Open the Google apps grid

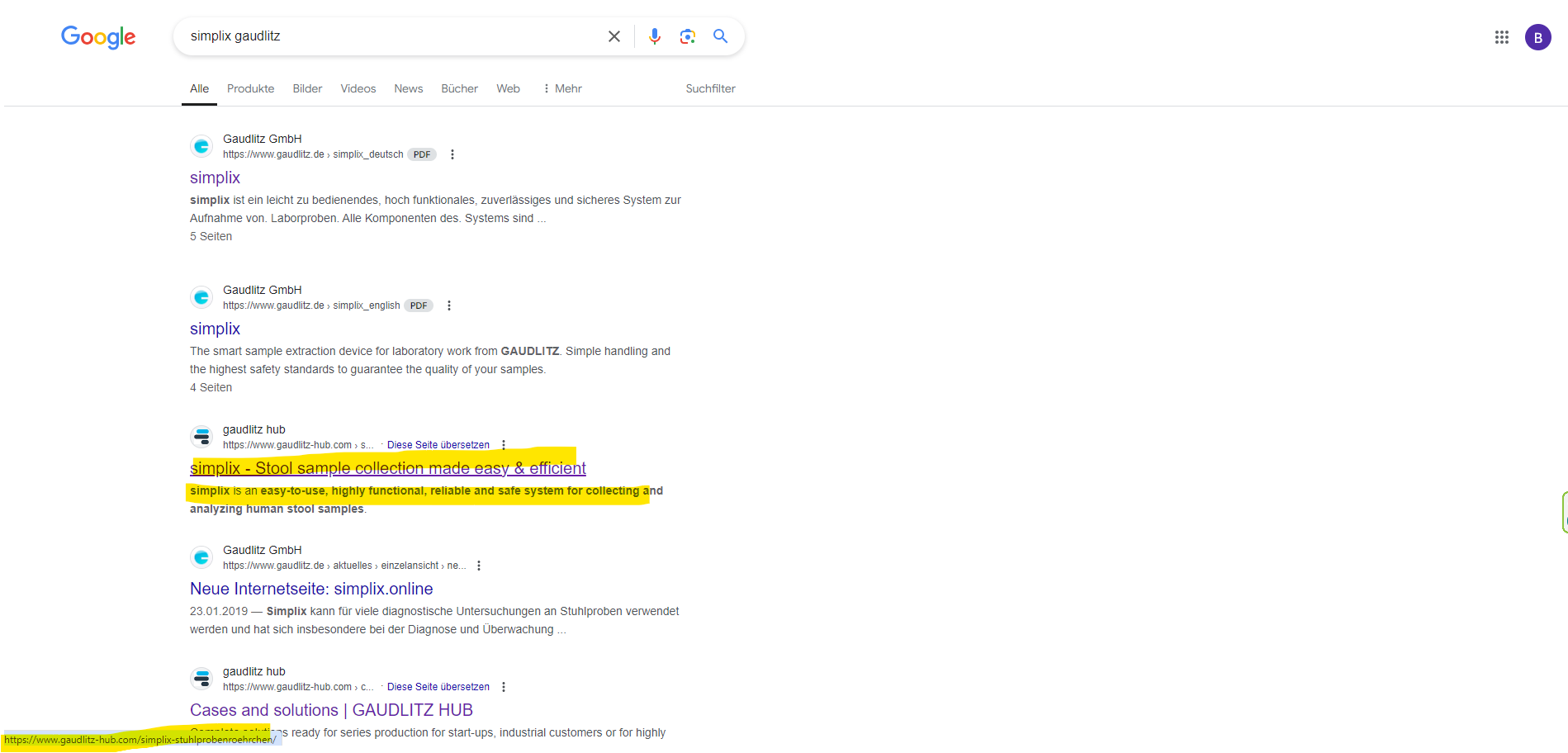click(x=1502, y=37)
